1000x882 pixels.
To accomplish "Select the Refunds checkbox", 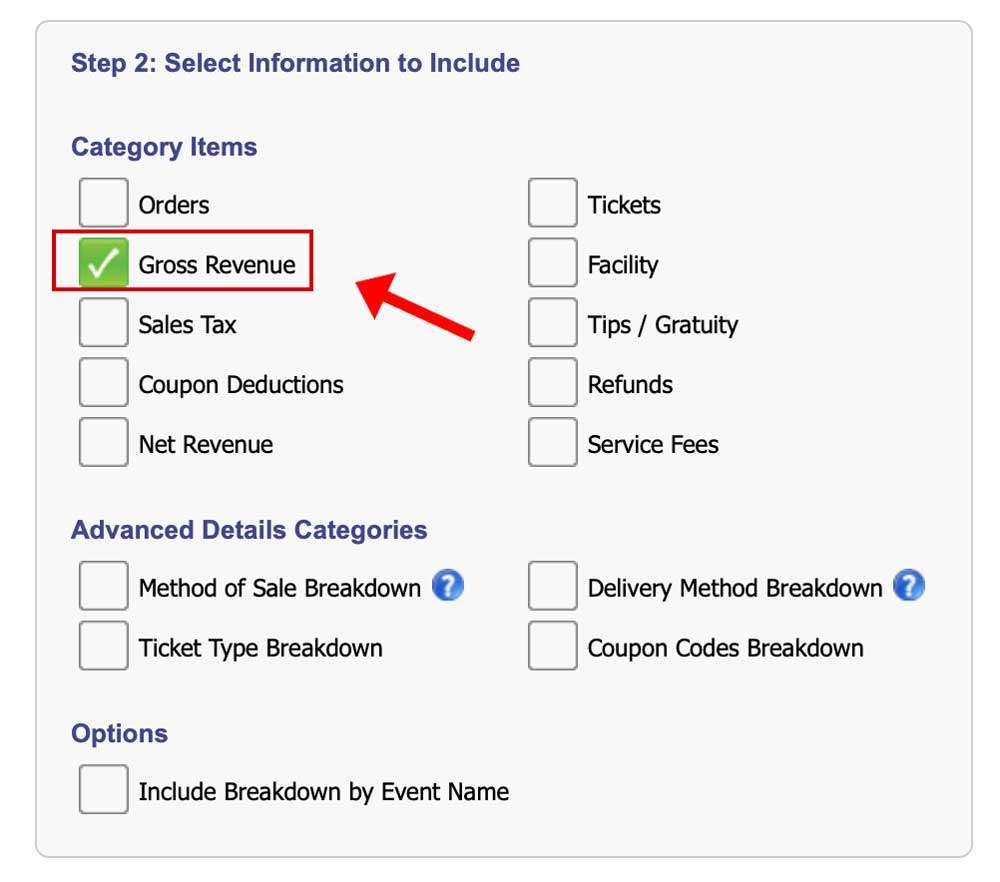I will [x=553, y=384].
